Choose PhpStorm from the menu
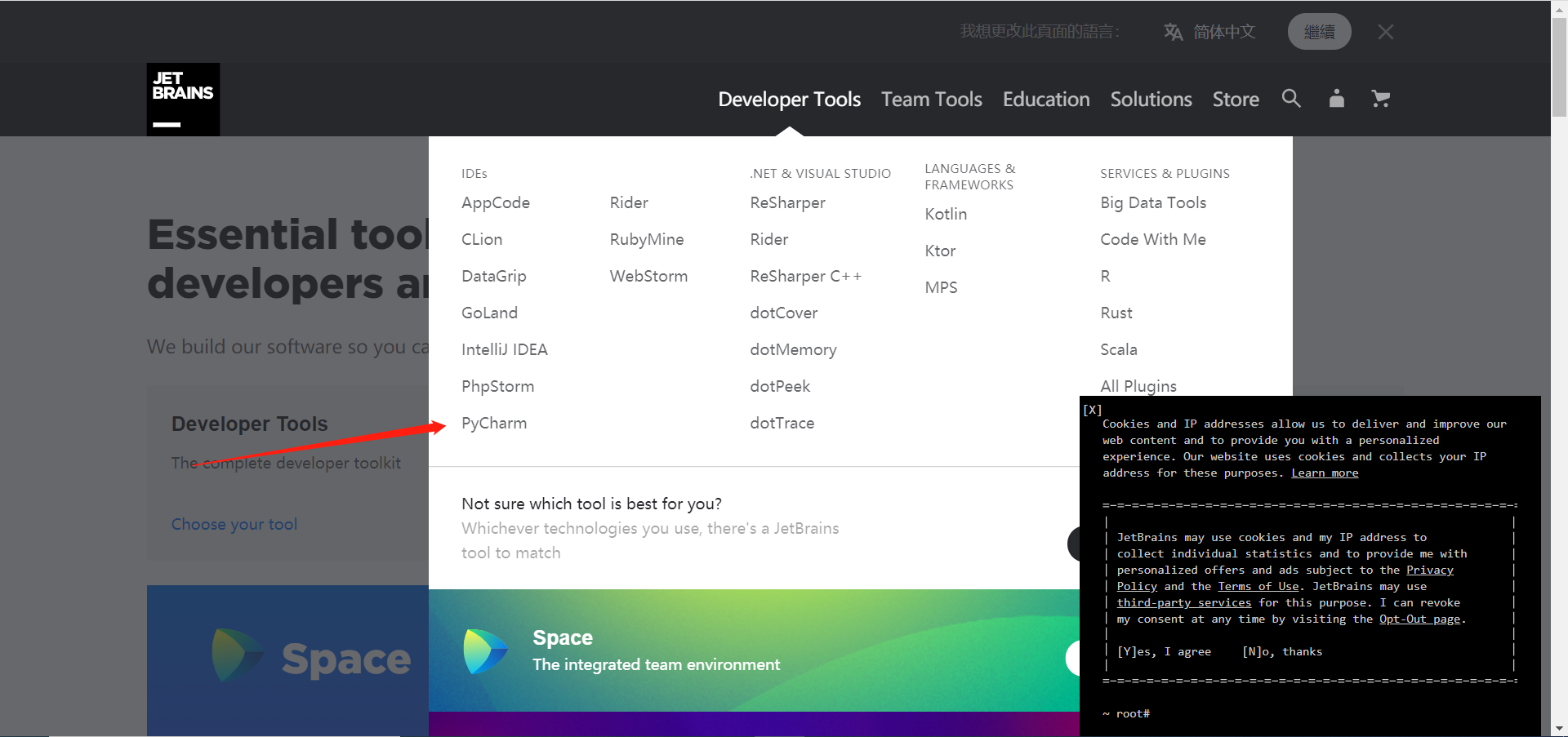 497,386
